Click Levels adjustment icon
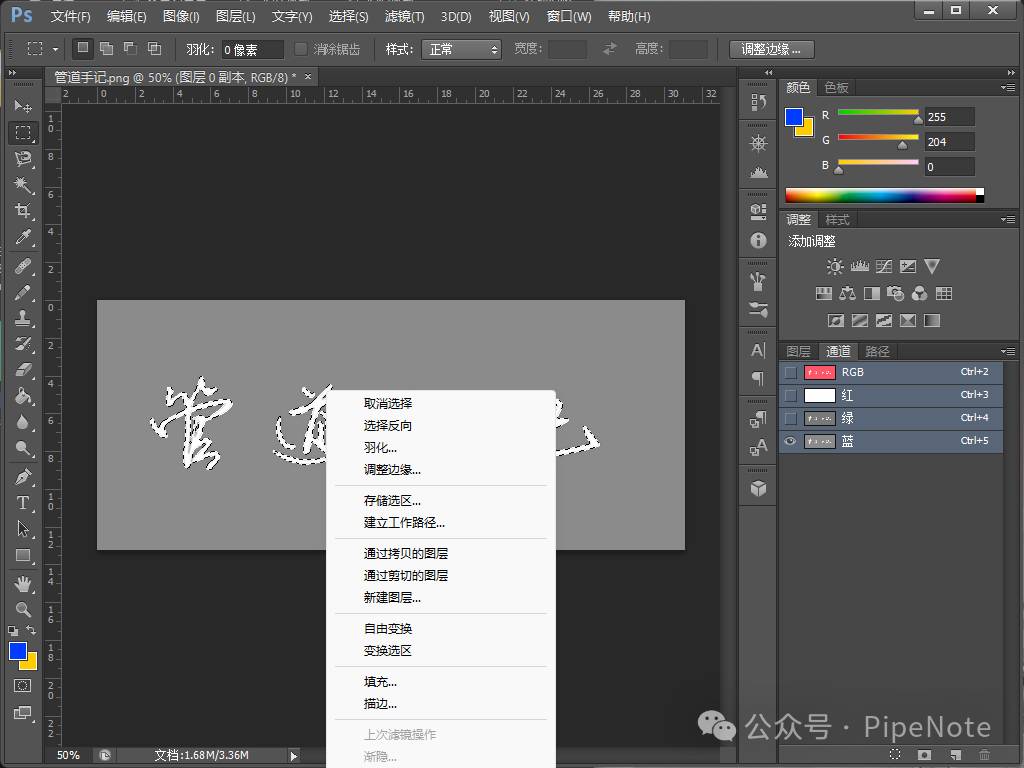Viewport: 1024px width, 768px height. point(859,266)
